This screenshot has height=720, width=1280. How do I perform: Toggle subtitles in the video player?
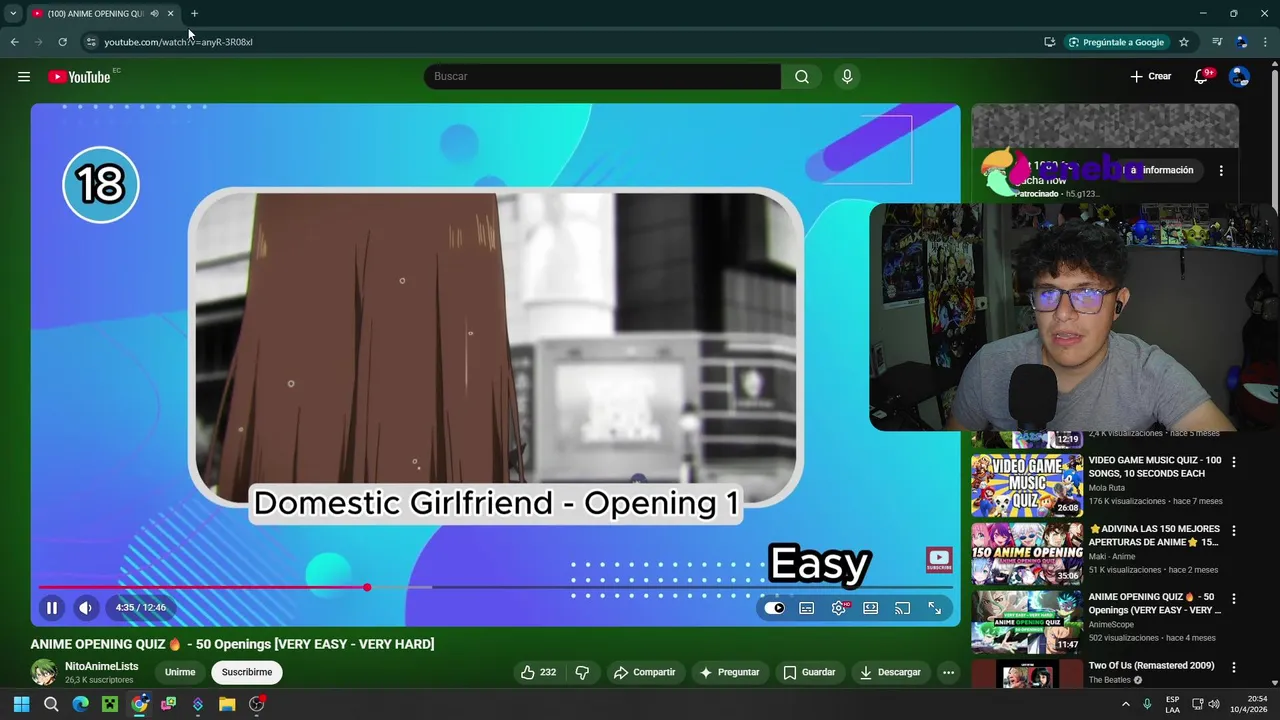click(807, 608)
